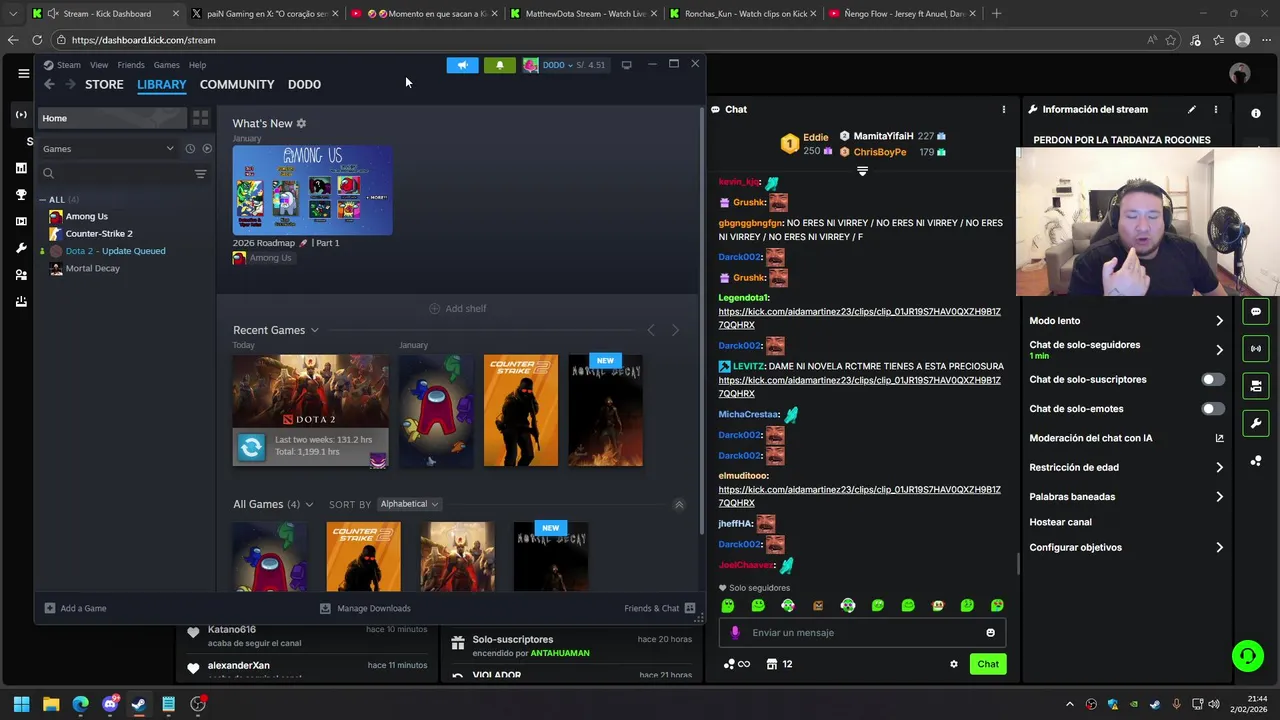This screenshot has height=720, width=1280.
Task: Open the Kick sidebar trophy icon
Action: (21, 194)
